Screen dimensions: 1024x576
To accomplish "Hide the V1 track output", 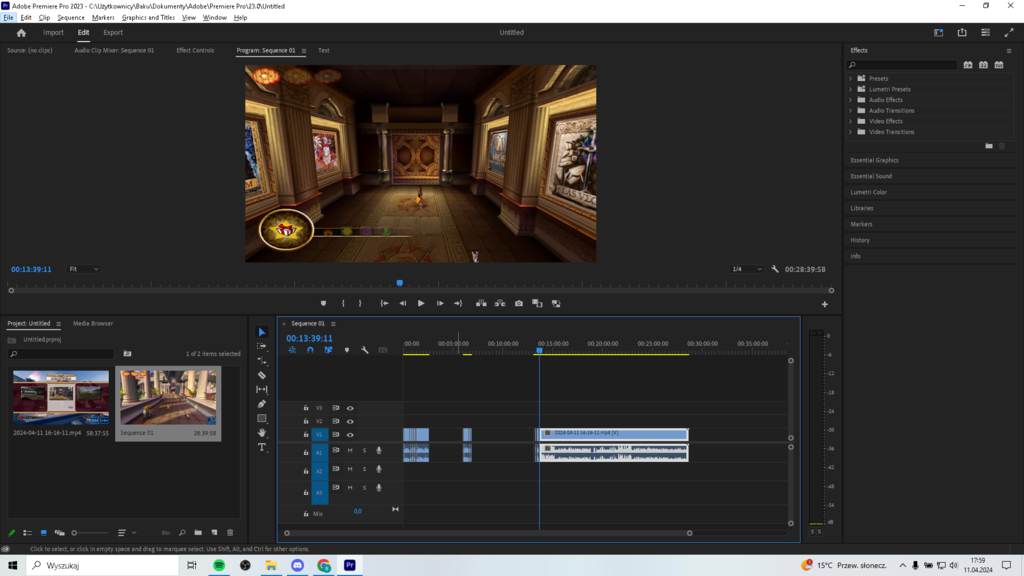I will pyautogui.click(x=350, y=435).
